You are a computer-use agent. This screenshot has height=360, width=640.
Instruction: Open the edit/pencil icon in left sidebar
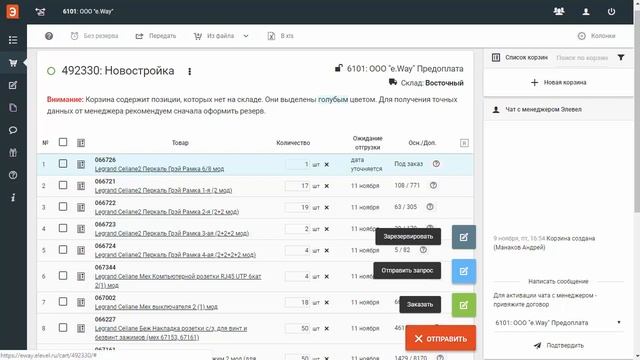click(13, 85)
